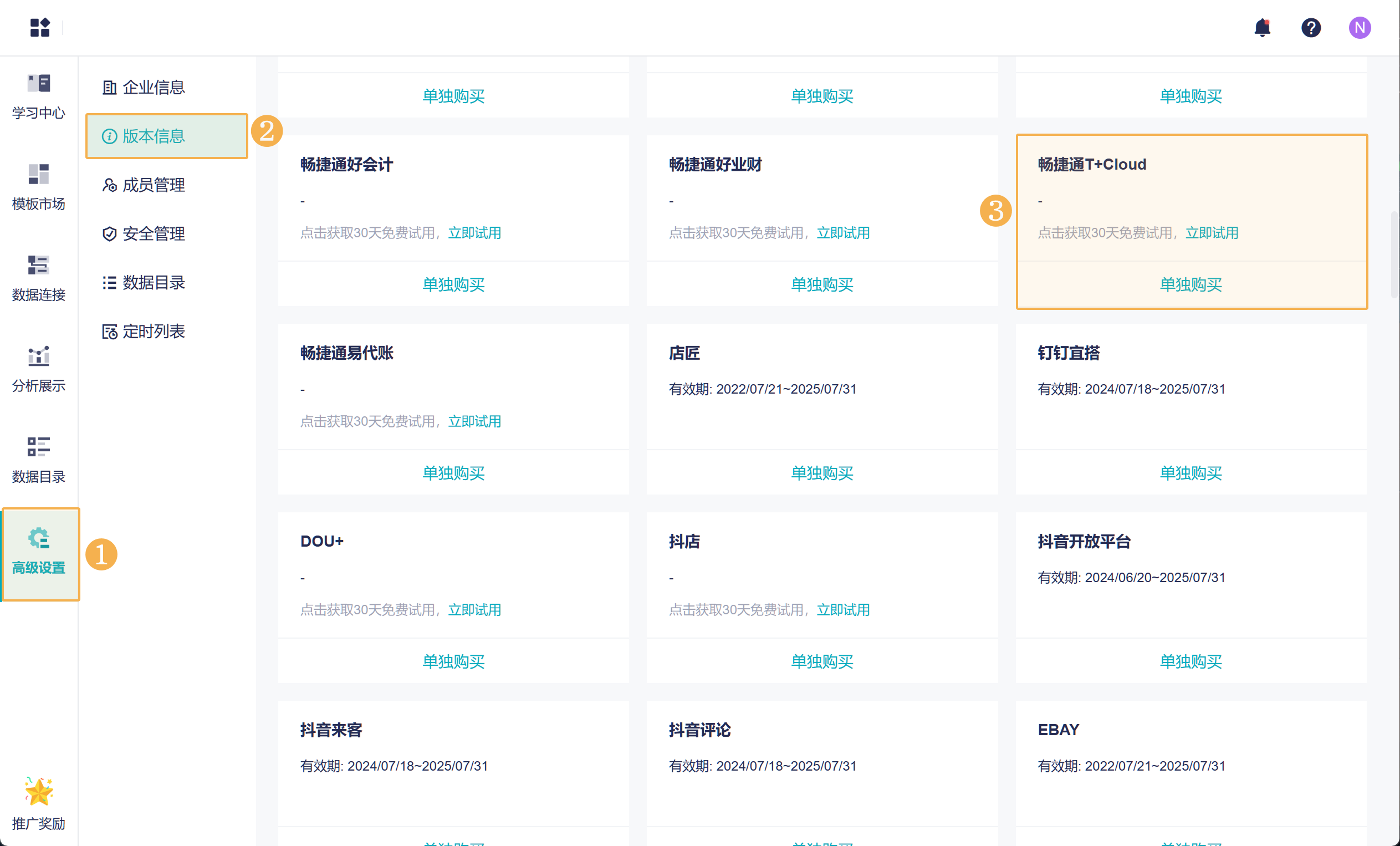Click the purple N user avatar
The image size is (1400, 846).
coord(1359,27)
